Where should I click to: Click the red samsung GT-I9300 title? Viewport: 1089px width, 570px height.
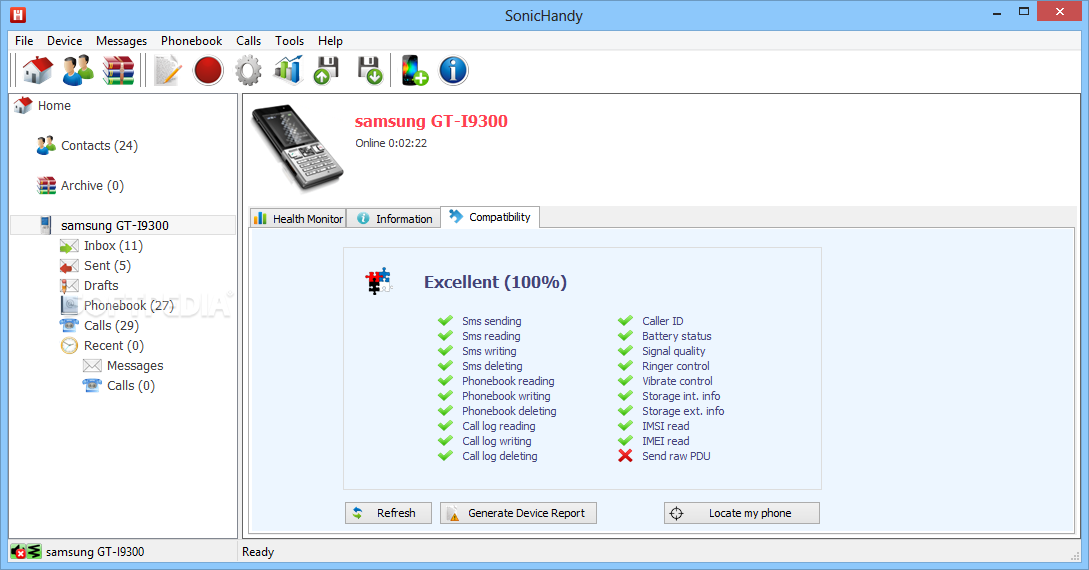pos(431,121)
